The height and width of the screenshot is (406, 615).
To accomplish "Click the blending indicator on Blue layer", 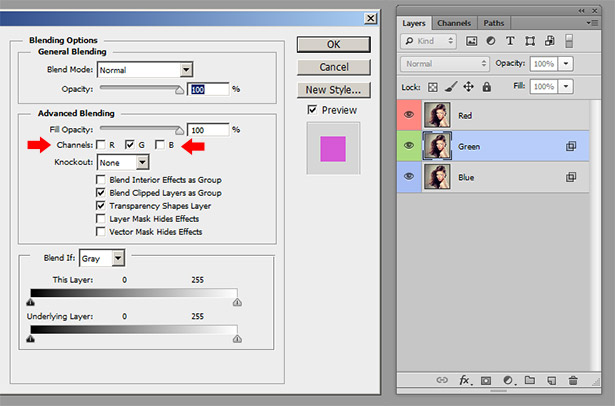I will point(571,177).
